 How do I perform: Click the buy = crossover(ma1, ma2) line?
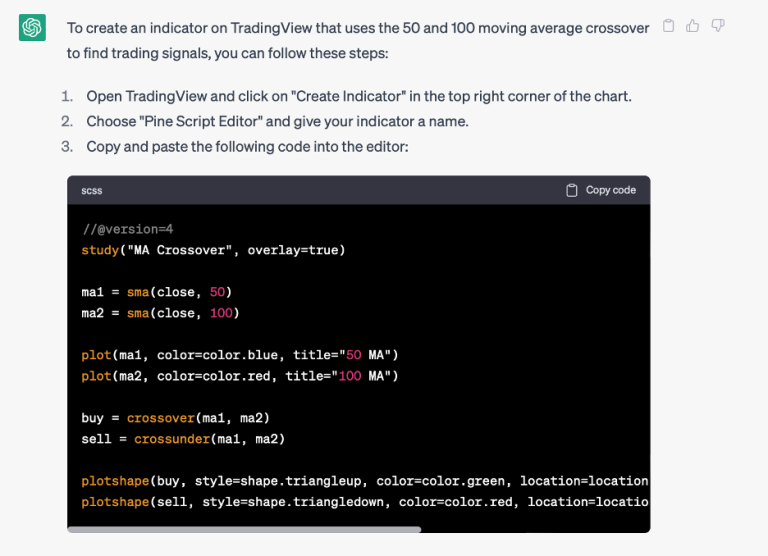coord(175,418)
